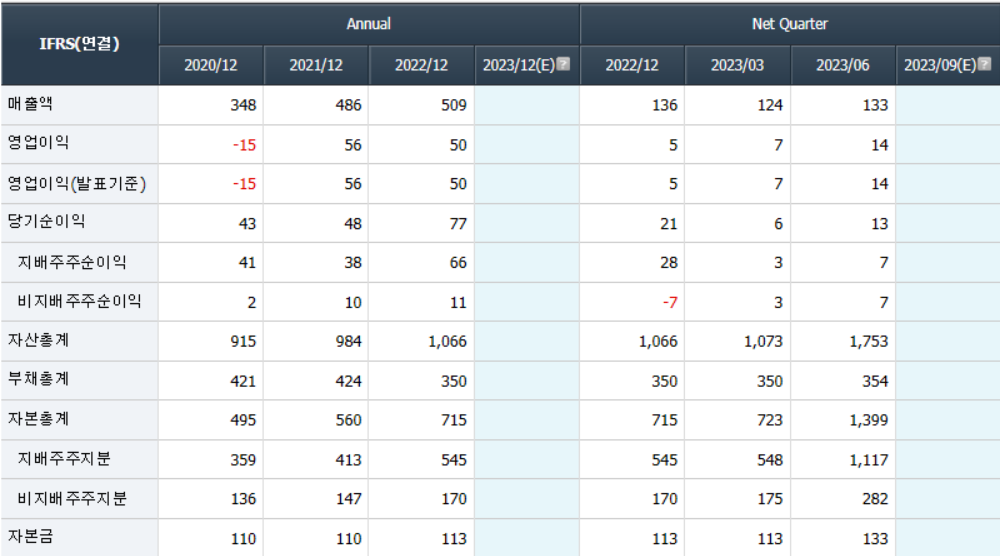Click 자산총계 value 984
1000x556 pixels.
(x=348, y=342)
